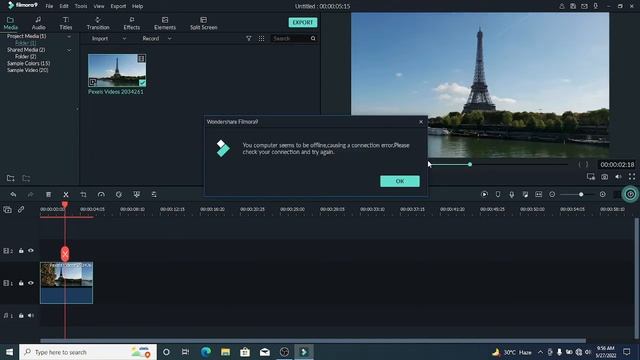Screen dimensions: 640x360
Task: Open the Speed control icon
Action: pos(101,195)
